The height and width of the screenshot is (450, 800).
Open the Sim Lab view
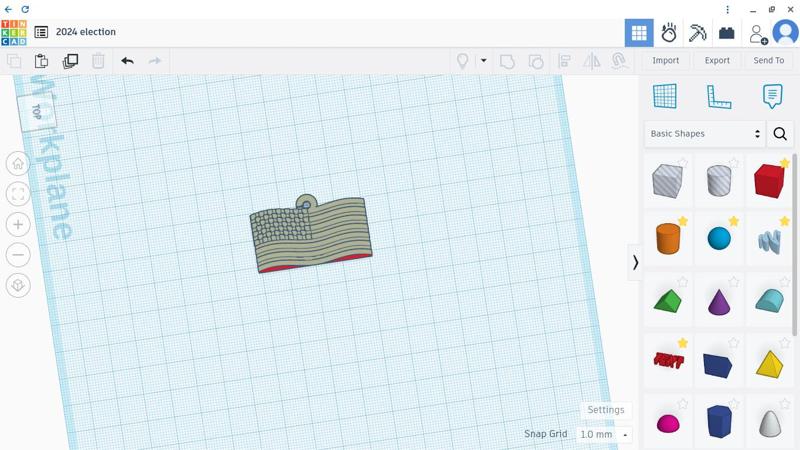pos(668,33)
